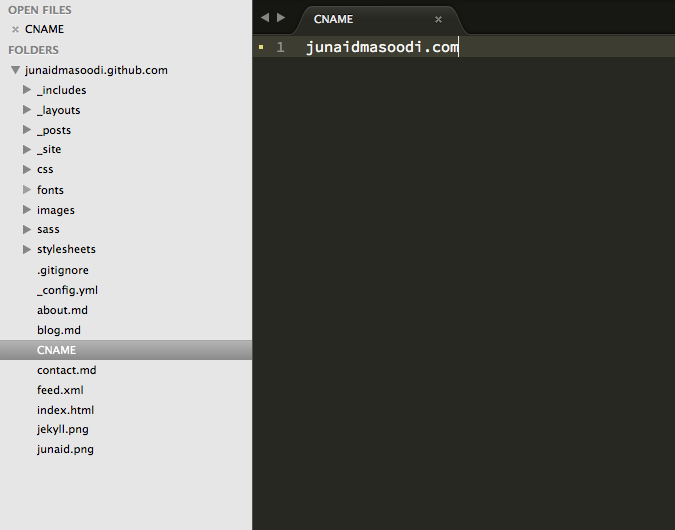
Task: Select the CNAME editor tab
Action: [x=333, y=19]
